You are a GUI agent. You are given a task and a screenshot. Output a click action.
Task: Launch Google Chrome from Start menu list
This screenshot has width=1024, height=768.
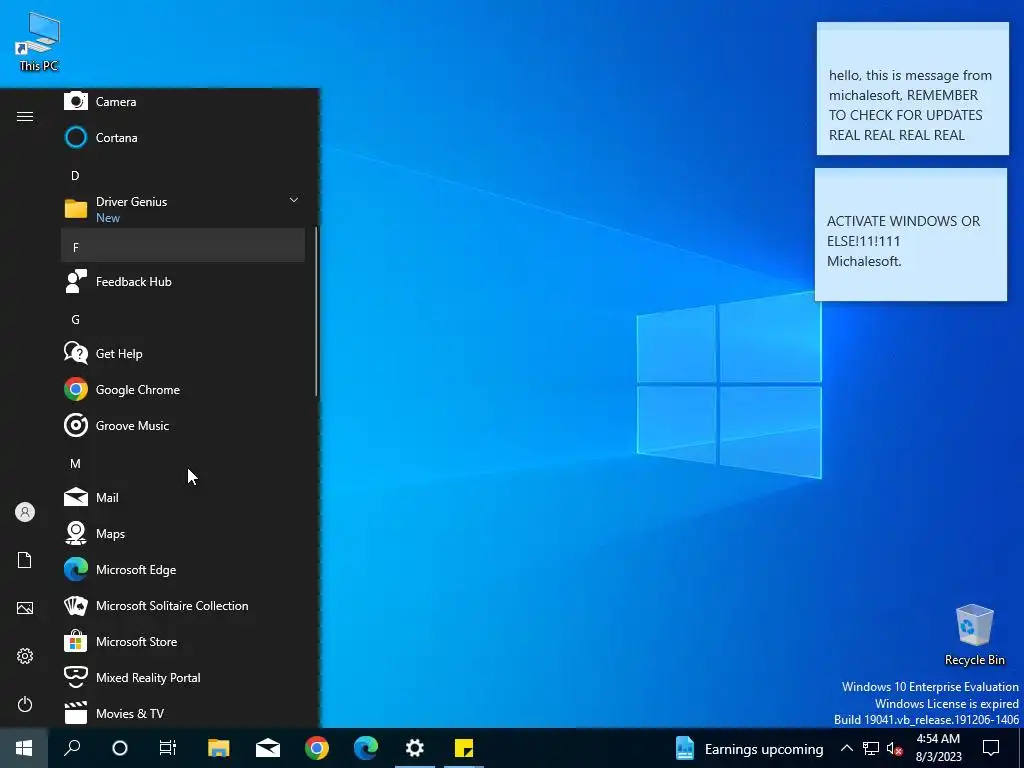(183, 389)
